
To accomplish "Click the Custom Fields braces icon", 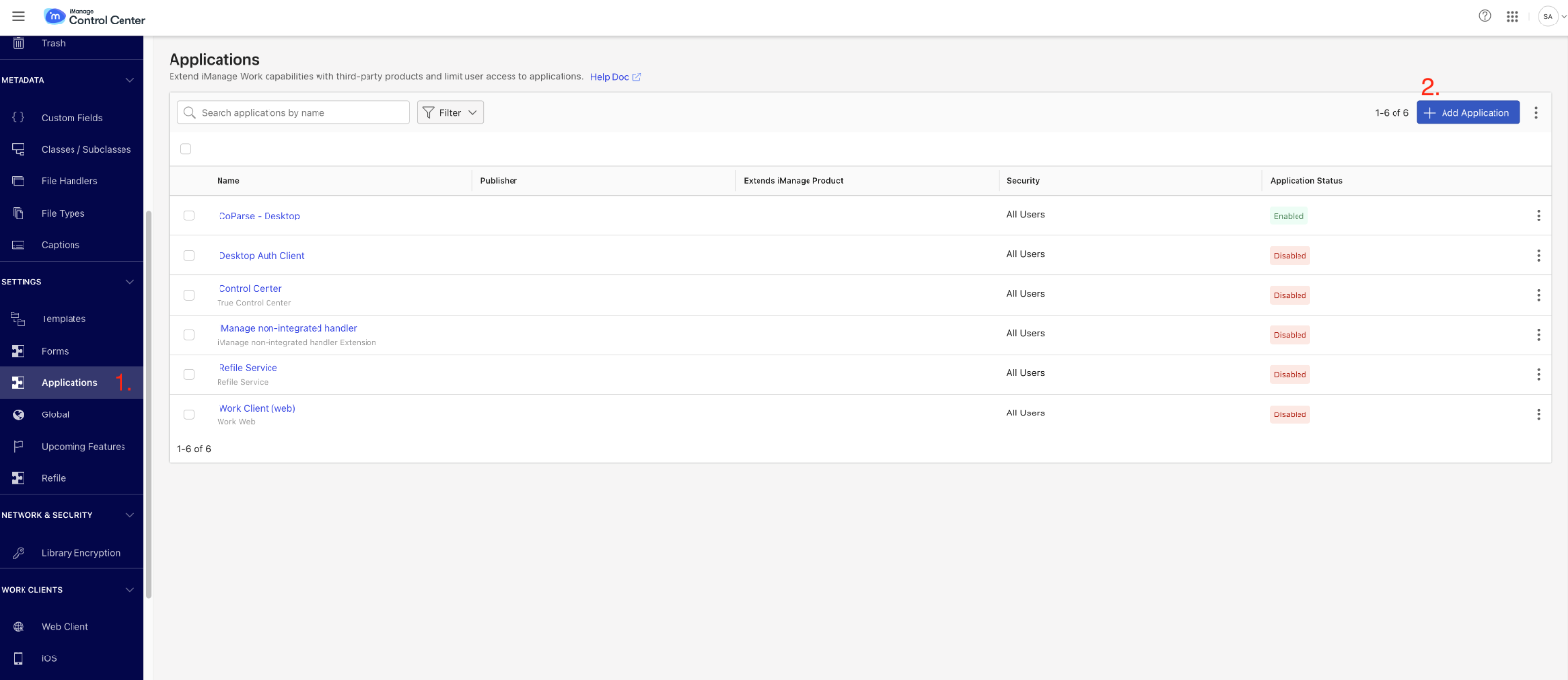I will [18, 118].
